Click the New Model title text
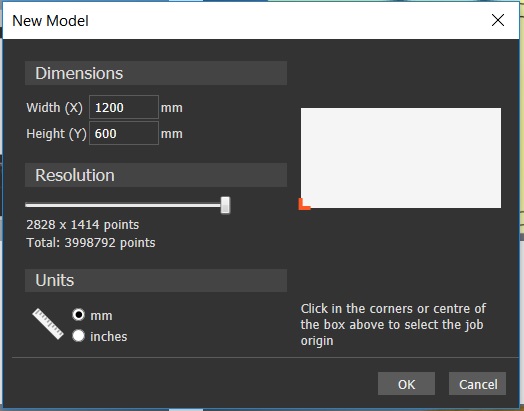This screenshot has height=411, width=524. coord(50,21)
